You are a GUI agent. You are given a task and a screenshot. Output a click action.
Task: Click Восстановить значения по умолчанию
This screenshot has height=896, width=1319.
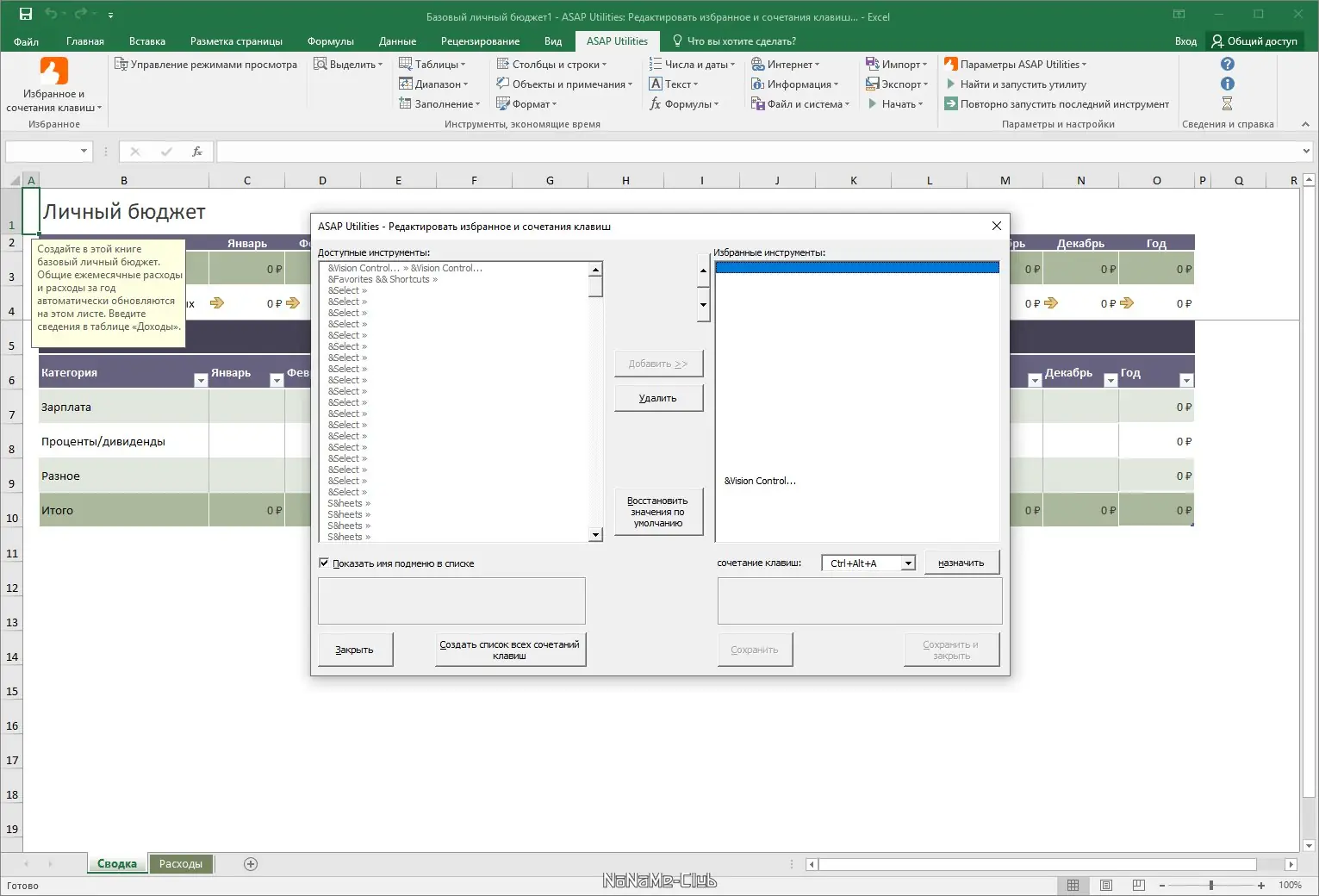coord(657,511)
